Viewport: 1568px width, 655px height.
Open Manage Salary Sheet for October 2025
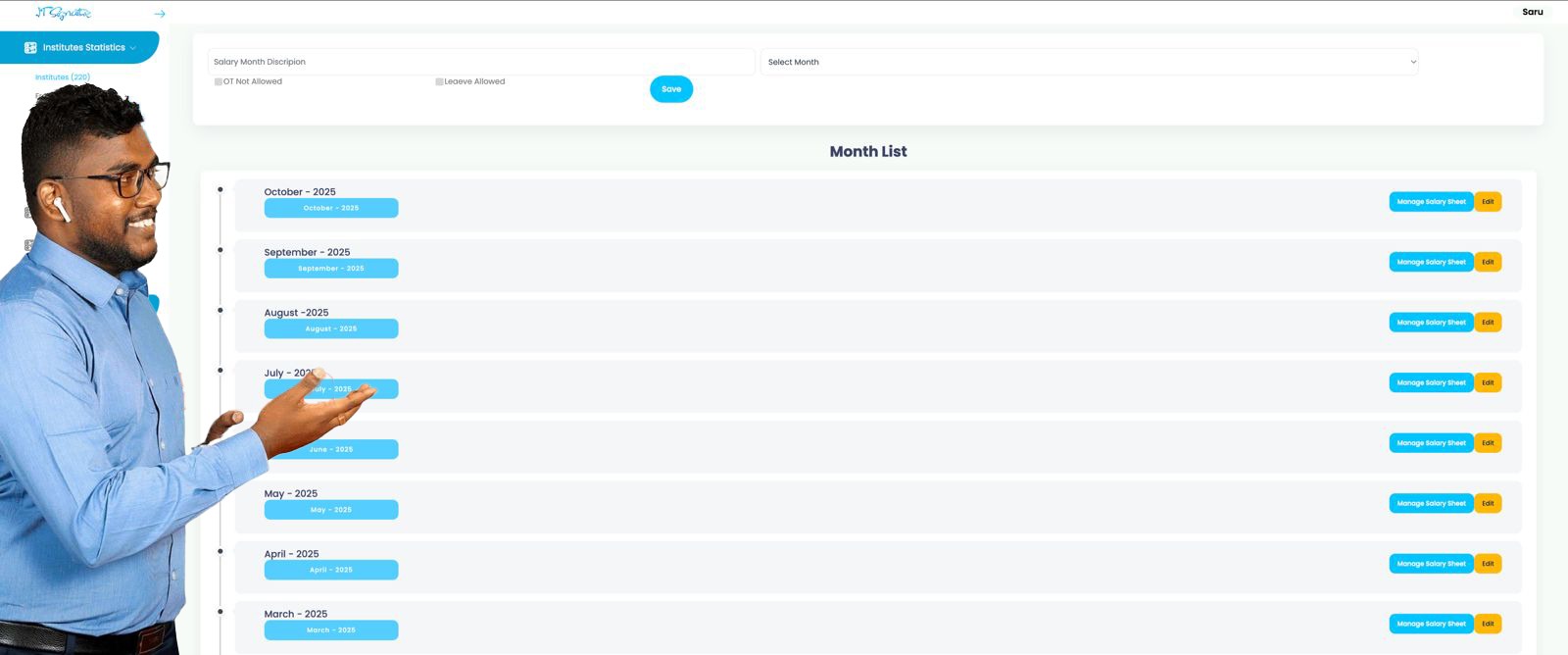pos(1431,202)
